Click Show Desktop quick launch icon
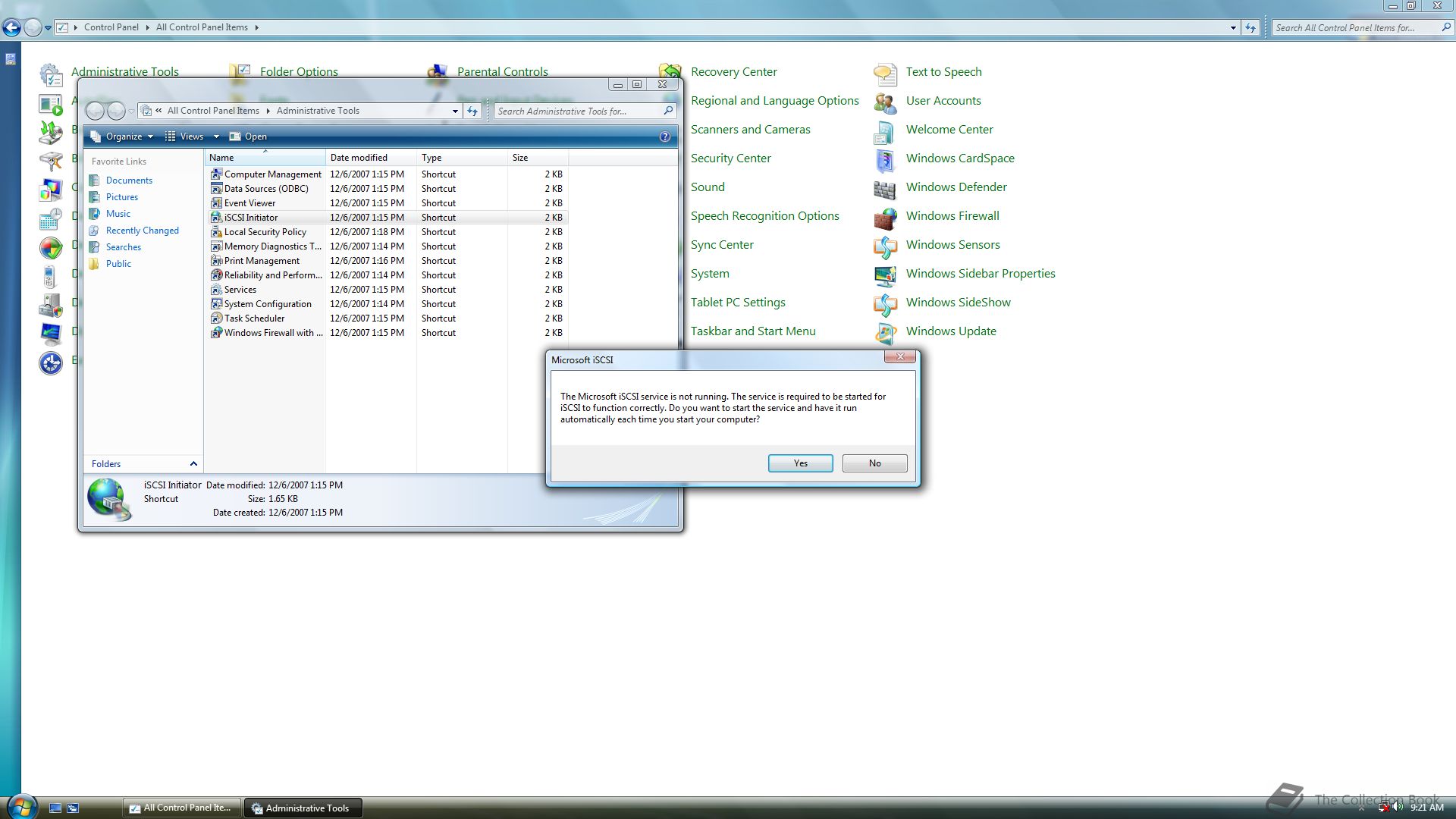The height and width of the screenshot is (819, 1456). (55, 808)
